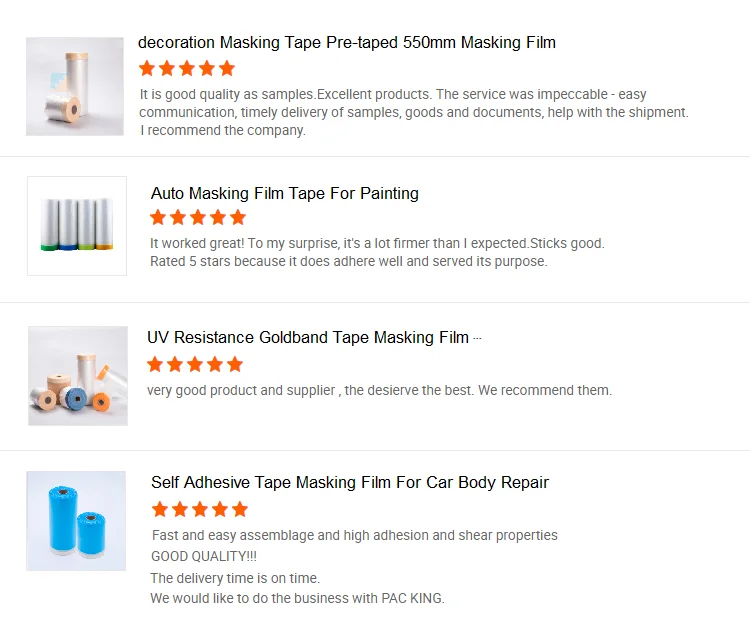Viewport: 750px width, 642px height.
Task: Click the middle star under UV Resistance Goldband Tape
Action: [195, 364]
